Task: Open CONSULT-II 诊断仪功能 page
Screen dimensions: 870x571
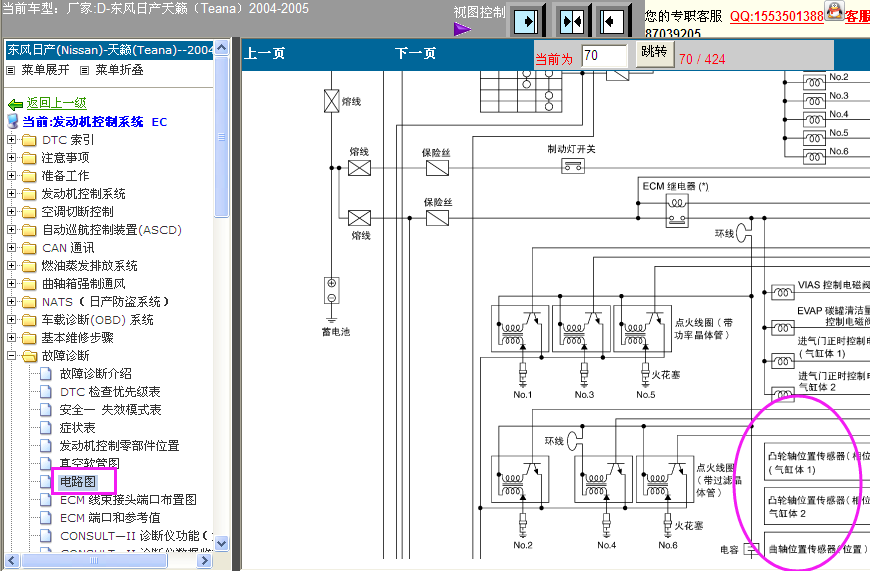Action: pyautogui.click(x=136, y=535)
